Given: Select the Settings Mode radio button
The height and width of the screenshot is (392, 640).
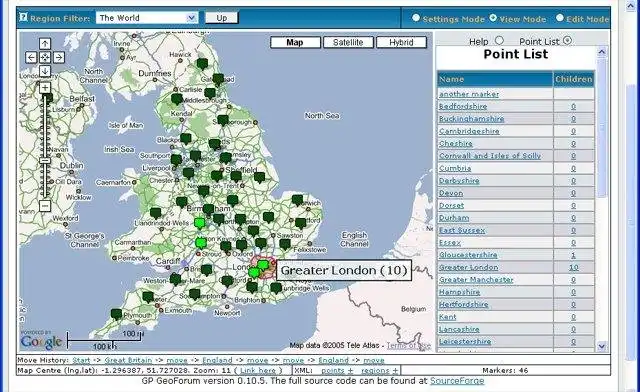Looking at the screenshot, I should click(x=416, y=18).
